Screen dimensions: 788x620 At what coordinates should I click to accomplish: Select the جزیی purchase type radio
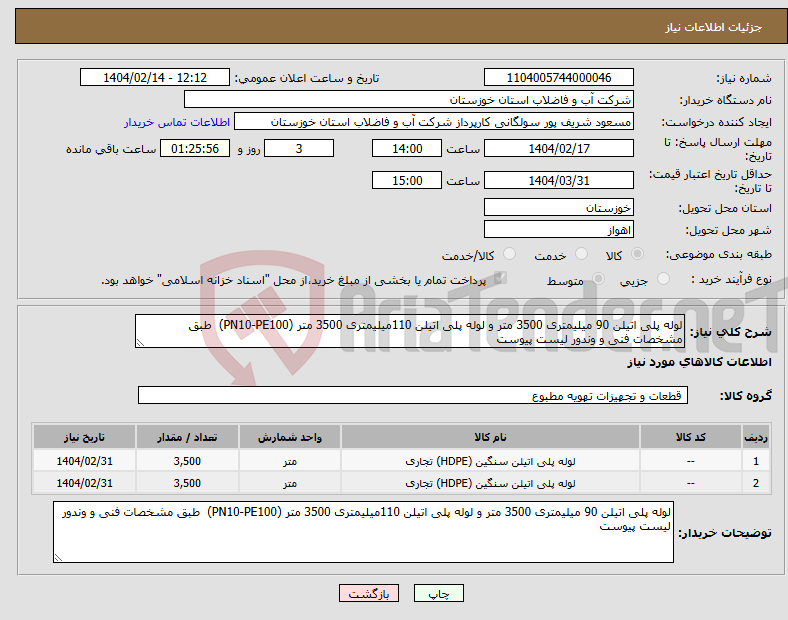[663, 278]
